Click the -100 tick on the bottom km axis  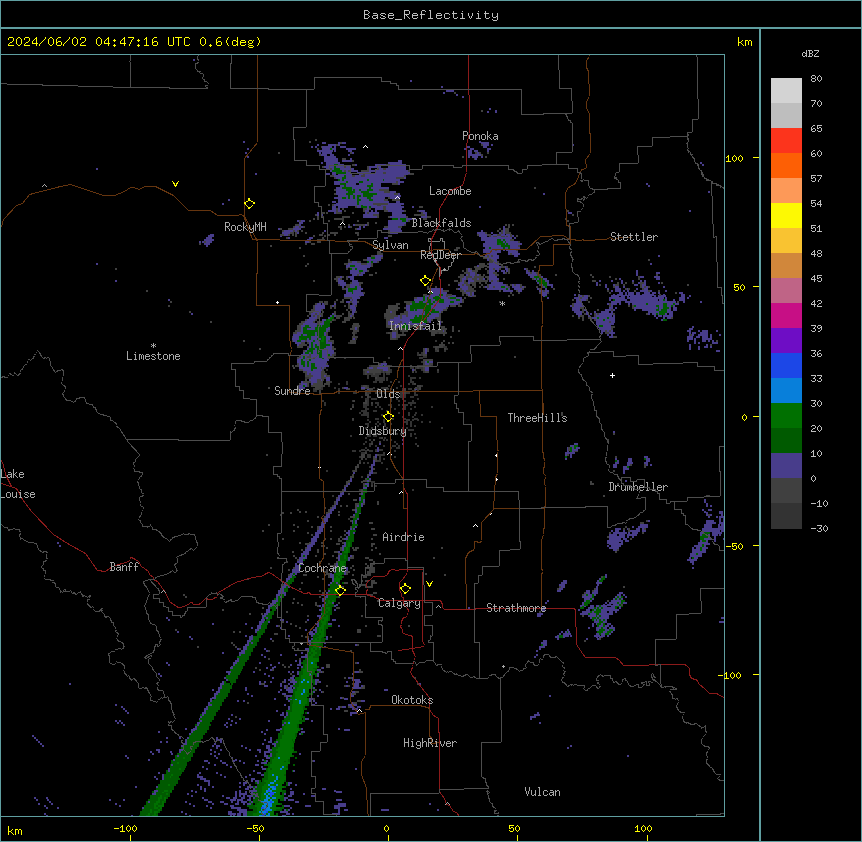pyautogui.click(x=125, y=828)
